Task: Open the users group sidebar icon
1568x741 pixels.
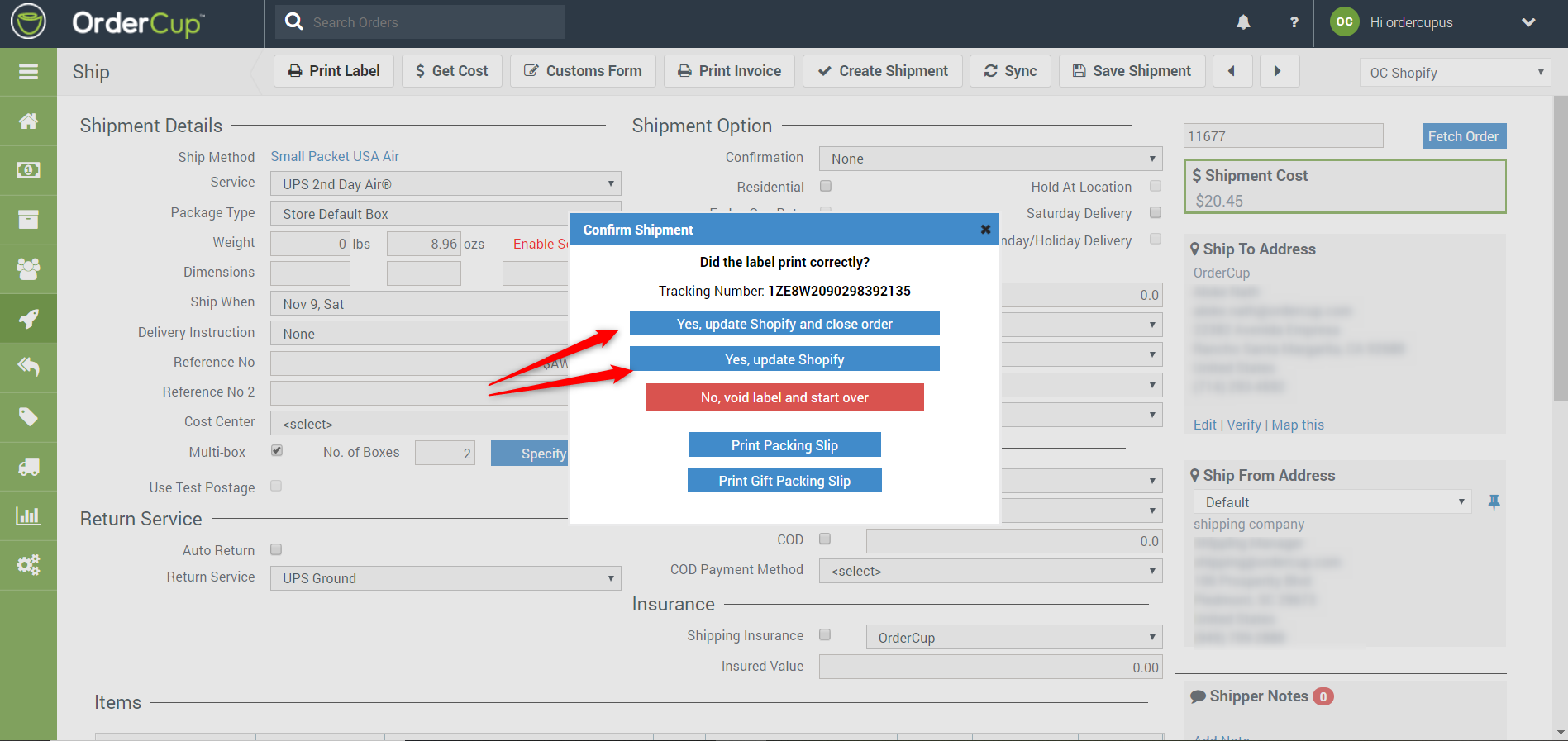Action: click(x=28, y=268)
